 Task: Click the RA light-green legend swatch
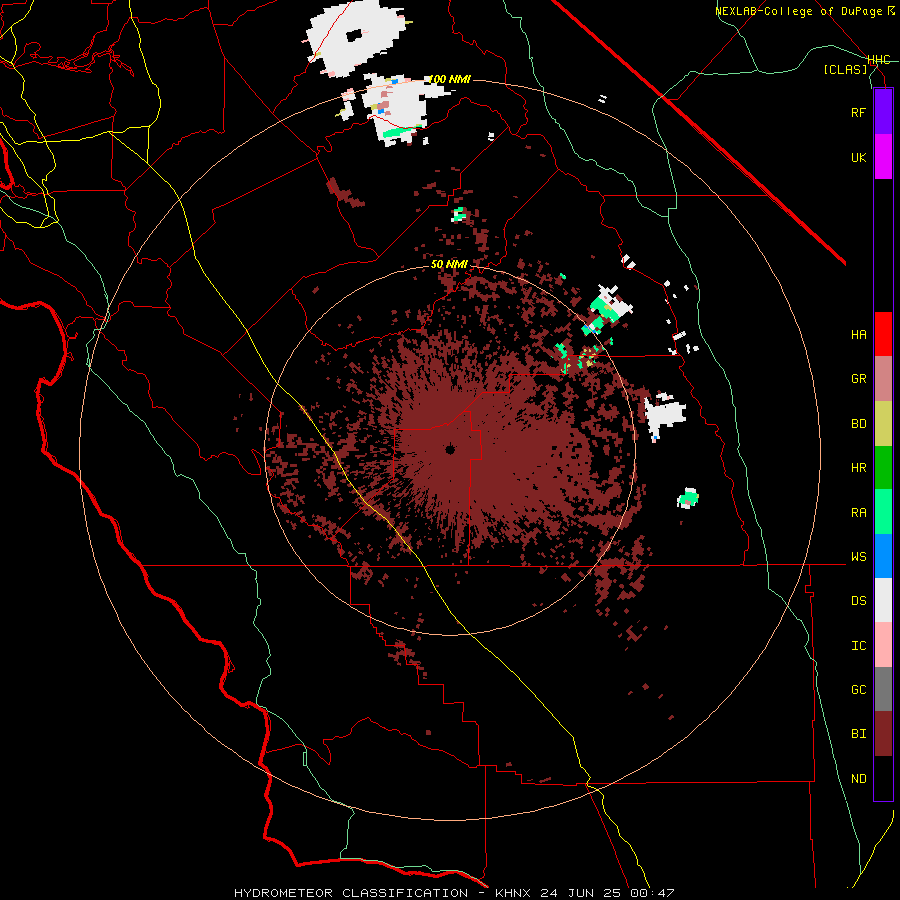(x=883, y=512)
